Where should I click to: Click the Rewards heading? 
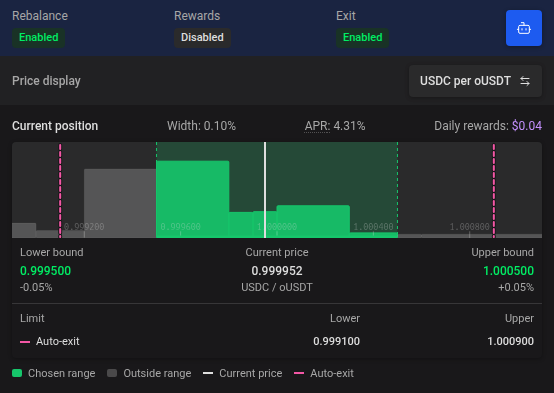click(197, 16)
